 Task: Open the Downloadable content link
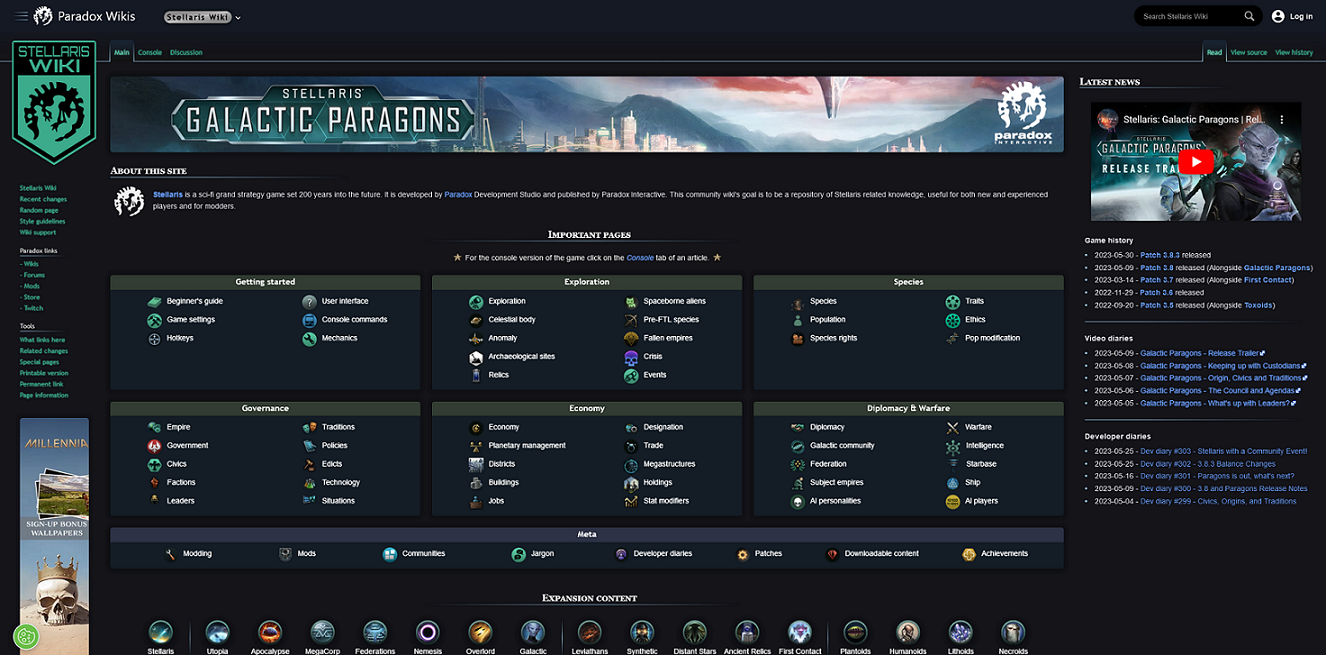[x=881, y=554]
